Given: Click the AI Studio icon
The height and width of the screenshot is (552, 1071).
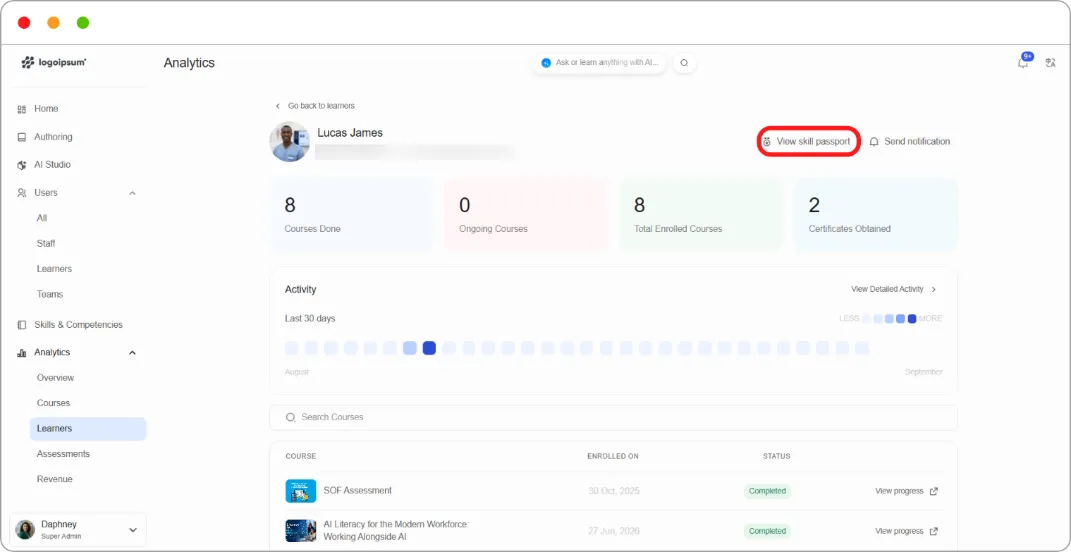Looking at the screenshot, I should pyautogui.click(x=22, y=165).
